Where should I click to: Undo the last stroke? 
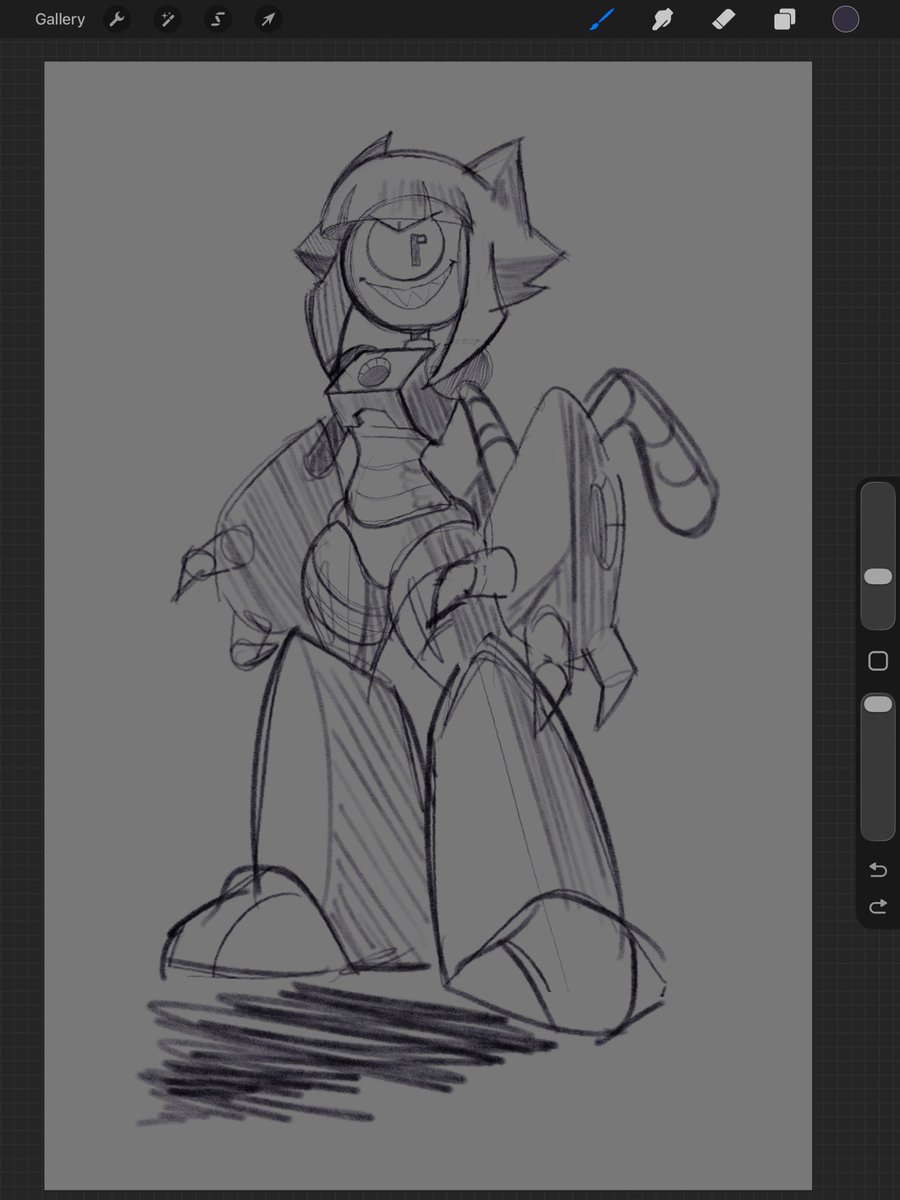(x=878, y=870)
